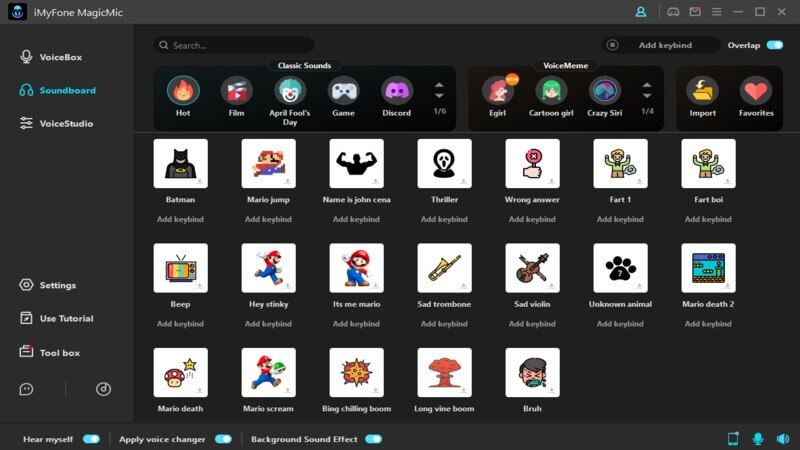Play the Sad trombone sound thumbnail
Image resolution: width=800 pixels, height=450 pixels.
444,268
